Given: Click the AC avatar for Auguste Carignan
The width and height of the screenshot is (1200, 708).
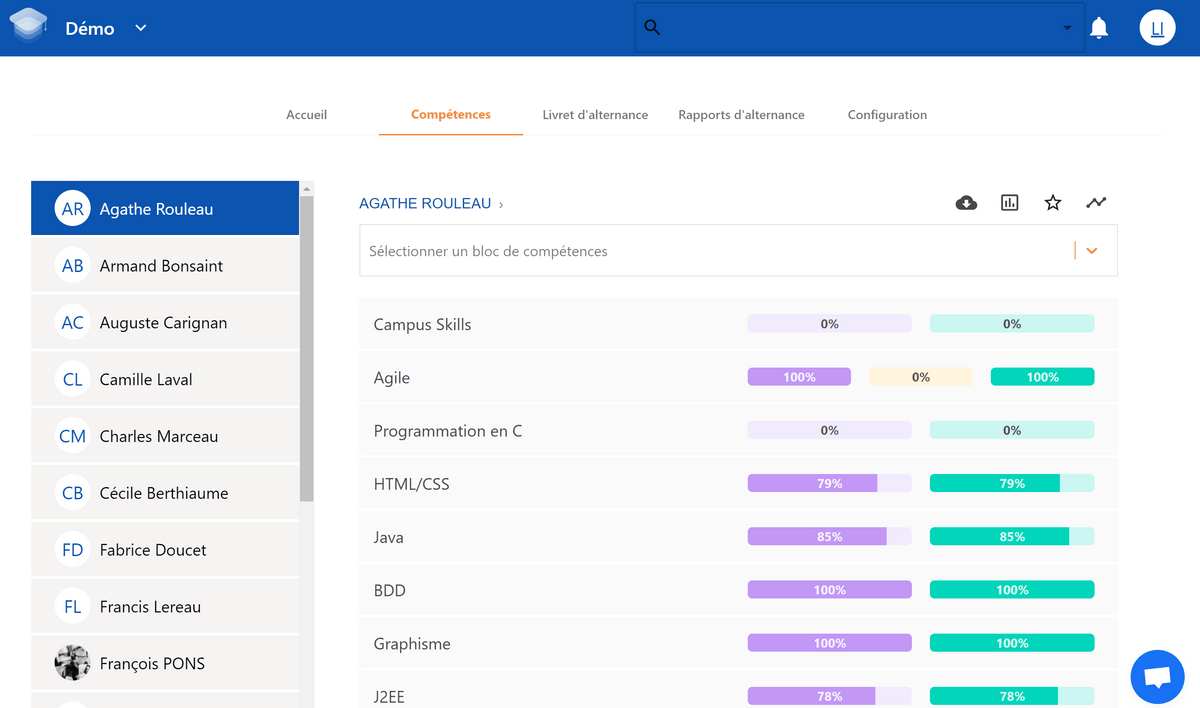Looking at the screenshot, I should [x=72, y=323].
